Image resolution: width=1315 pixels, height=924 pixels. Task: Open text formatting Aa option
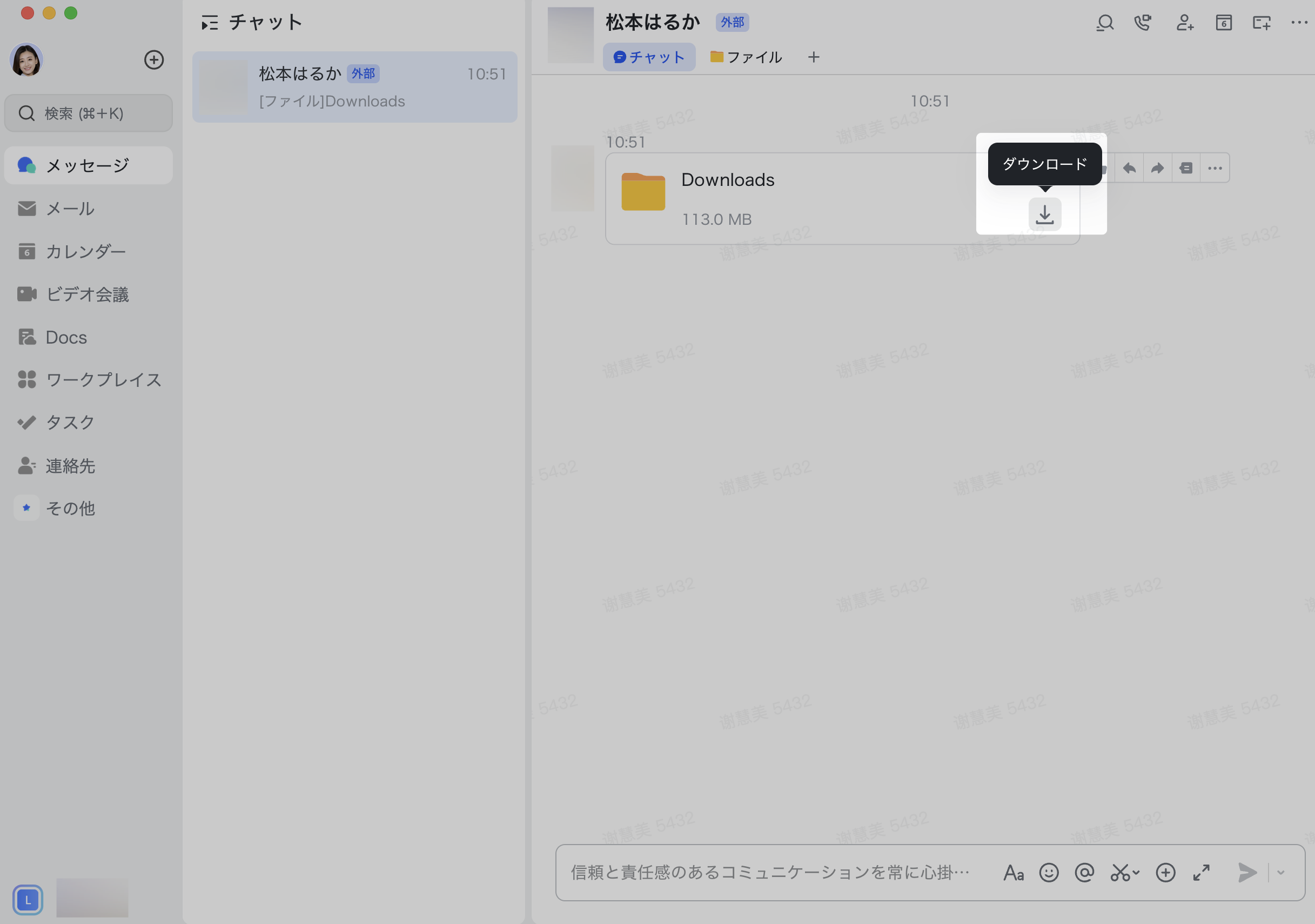tap(1013, 873)
